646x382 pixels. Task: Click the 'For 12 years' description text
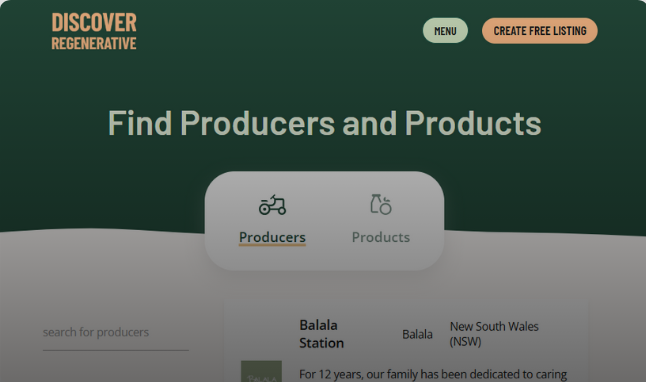coord(433,374)
